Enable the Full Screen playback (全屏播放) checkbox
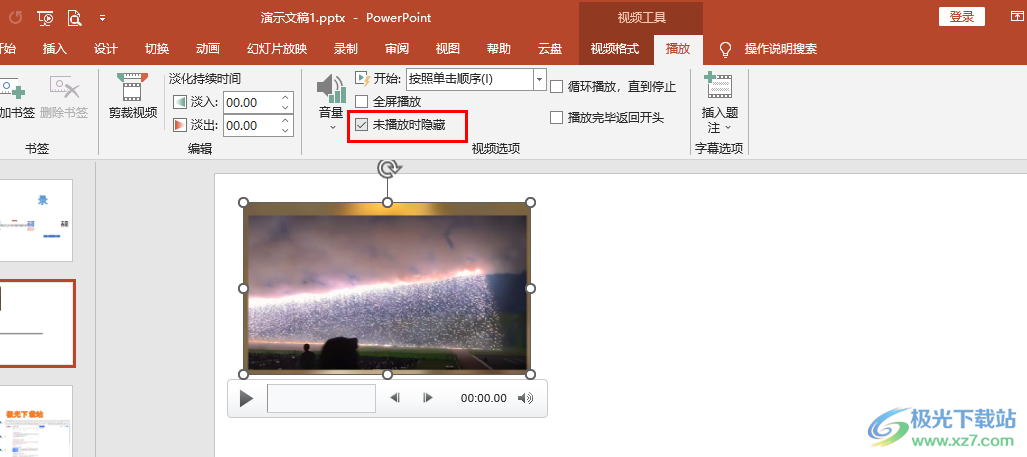1027x457 pixels. click(362, 101)
